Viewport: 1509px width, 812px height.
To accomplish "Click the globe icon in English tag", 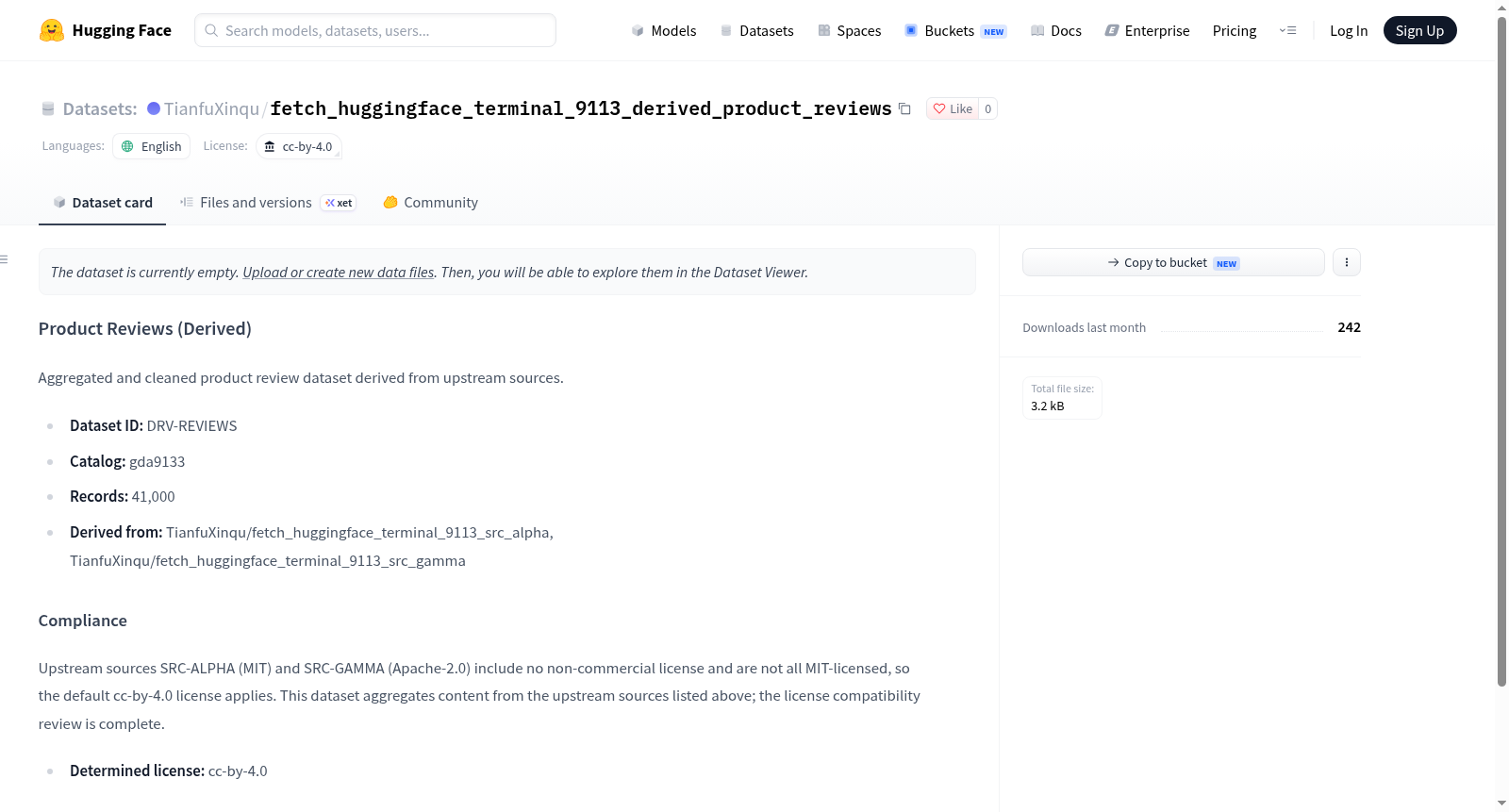I will 127,146.
